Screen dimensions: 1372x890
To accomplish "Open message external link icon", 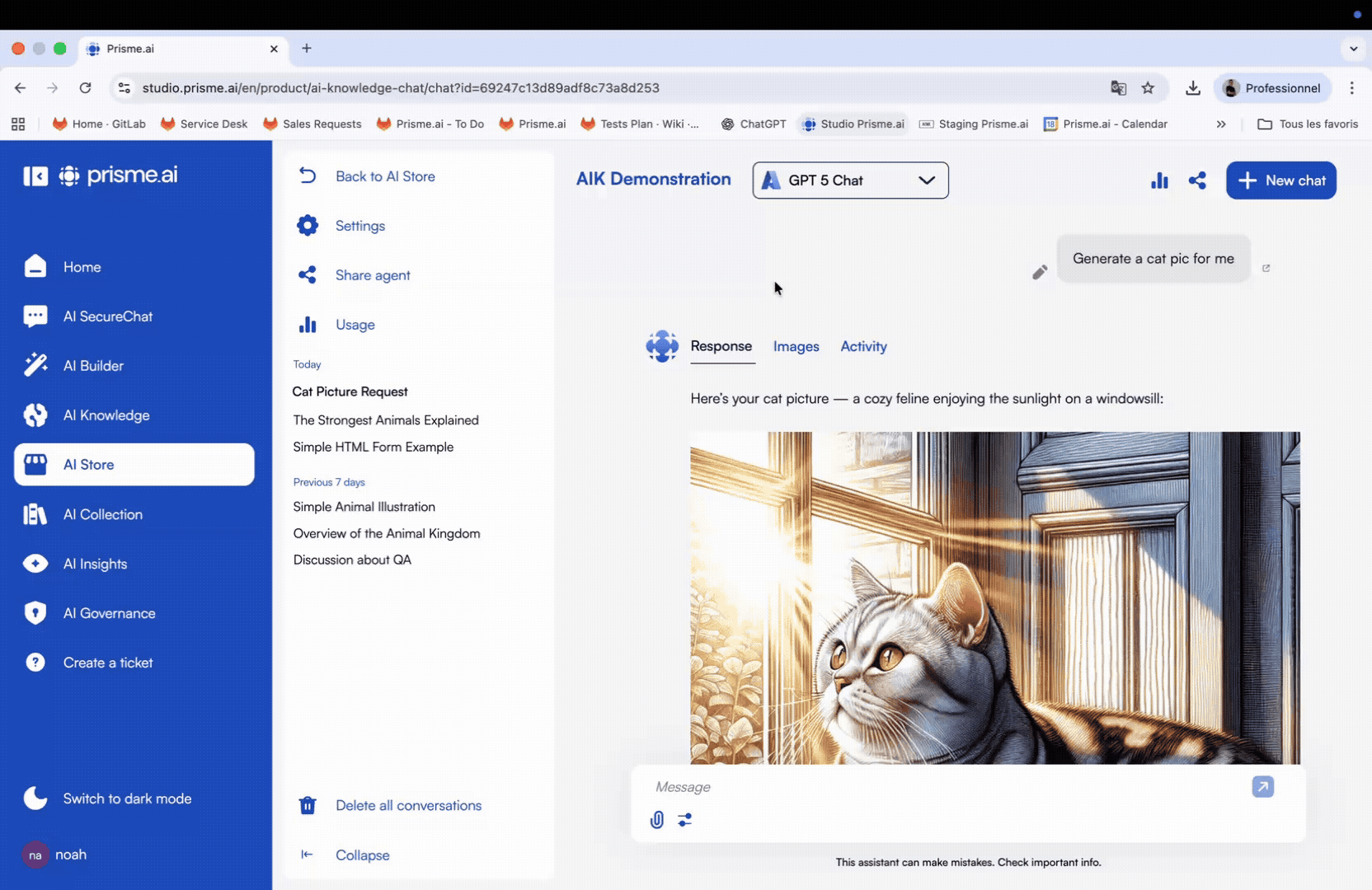I will coord(1266,268).
